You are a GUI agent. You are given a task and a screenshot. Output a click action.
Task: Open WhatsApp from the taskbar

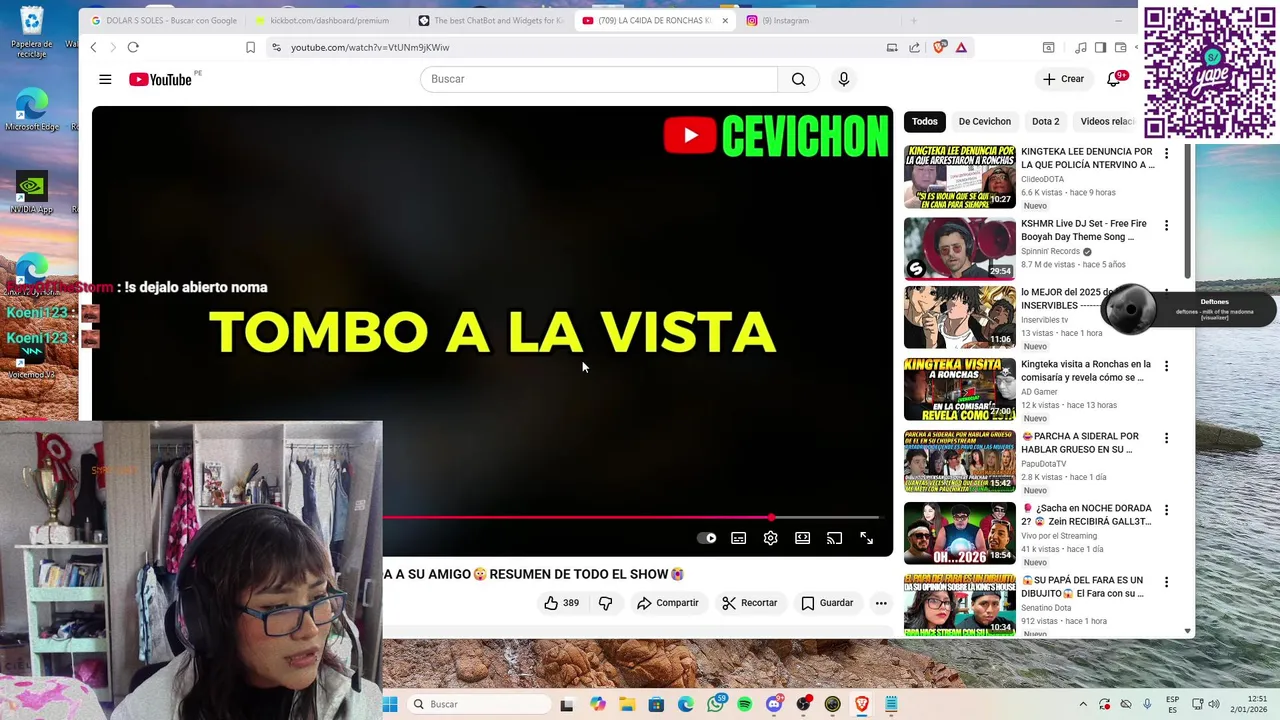coord(715,704)
